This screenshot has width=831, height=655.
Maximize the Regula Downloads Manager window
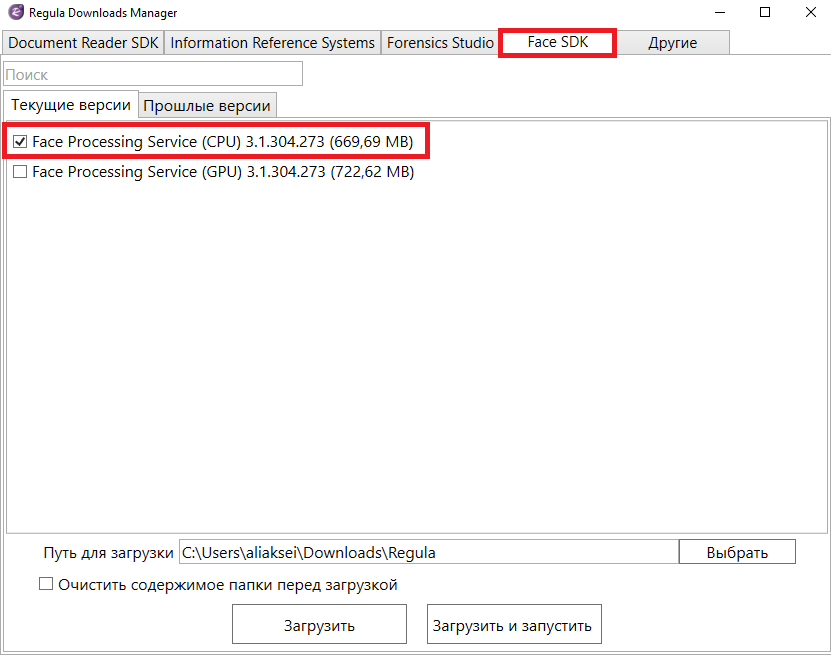click(x=765, y=12)
